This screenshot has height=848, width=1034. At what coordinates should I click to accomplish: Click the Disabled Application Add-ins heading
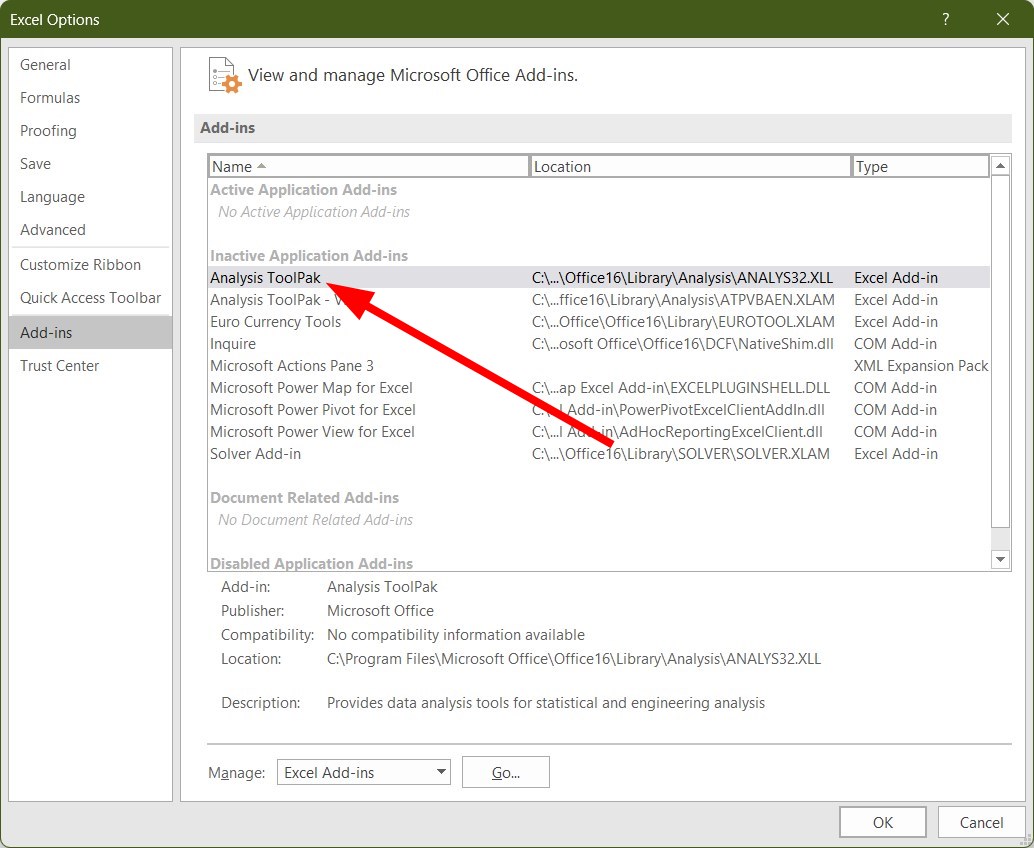pyautogui.click(x=311, y=564)
